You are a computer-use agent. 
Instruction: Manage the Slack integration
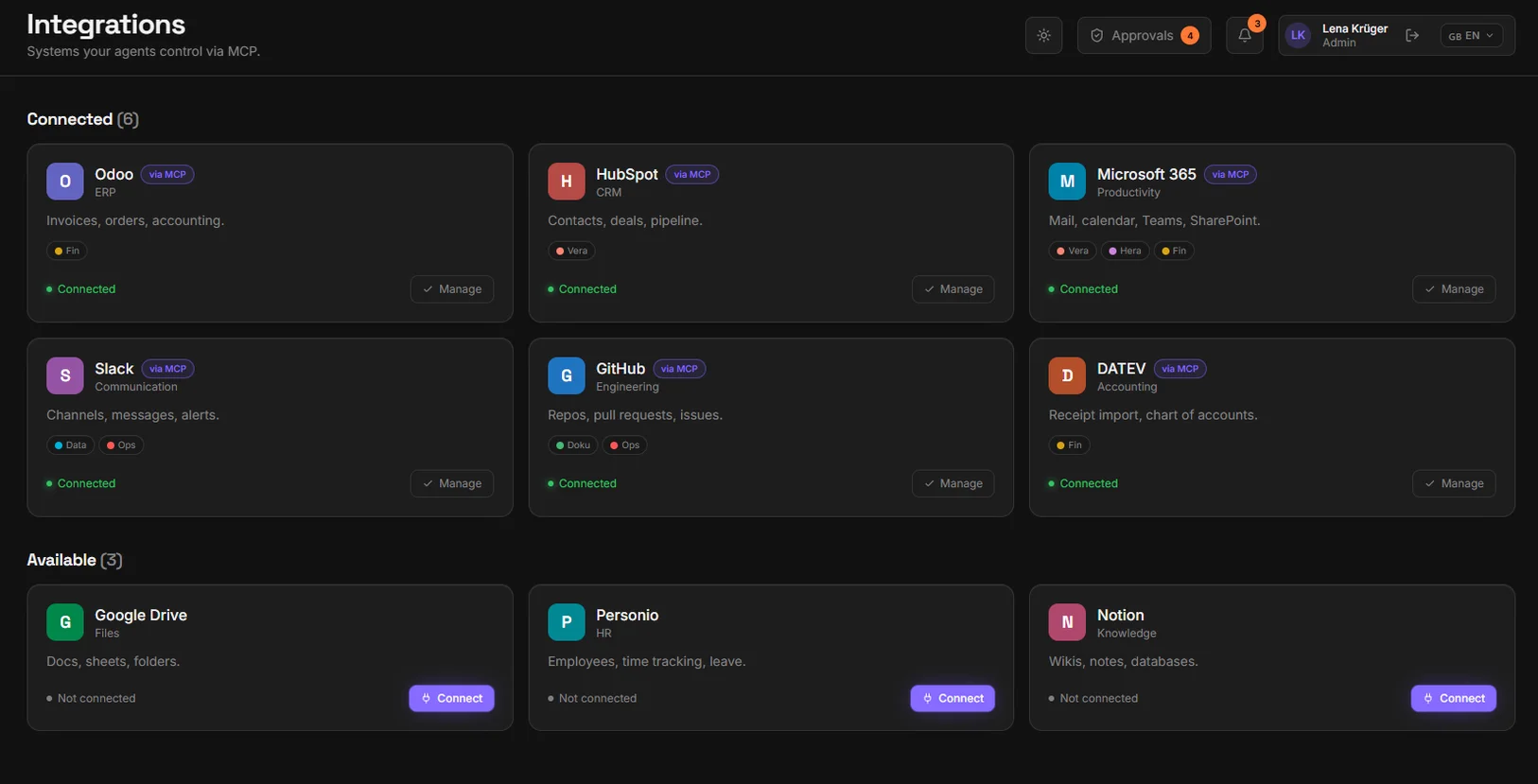(452, 483)
